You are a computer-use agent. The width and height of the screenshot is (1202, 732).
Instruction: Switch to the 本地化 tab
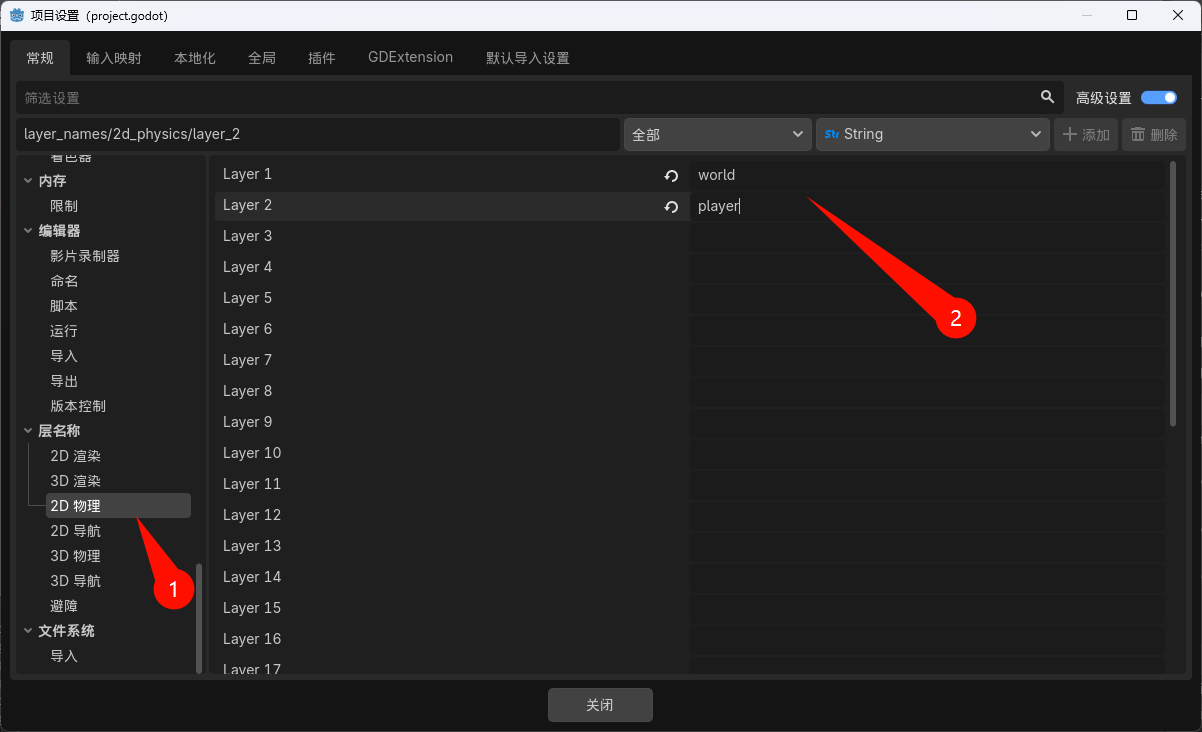pyautogui.click(x=195, y=58)
